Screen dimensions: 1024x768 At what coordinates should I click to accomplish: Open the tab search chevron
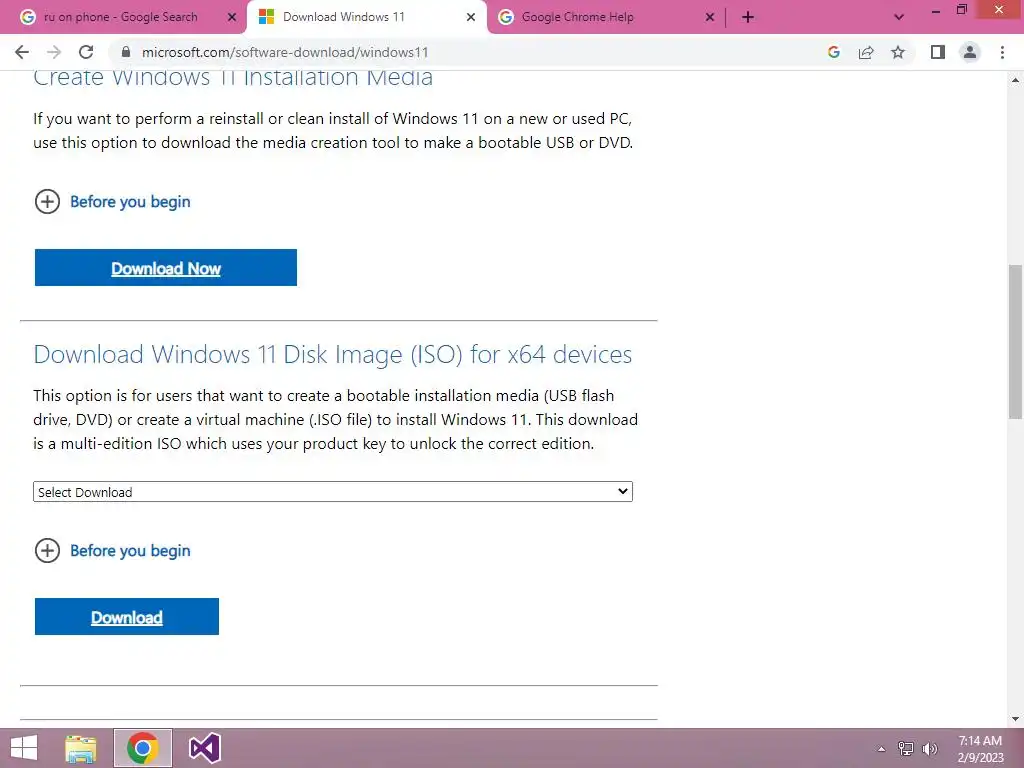click(899, 17)
